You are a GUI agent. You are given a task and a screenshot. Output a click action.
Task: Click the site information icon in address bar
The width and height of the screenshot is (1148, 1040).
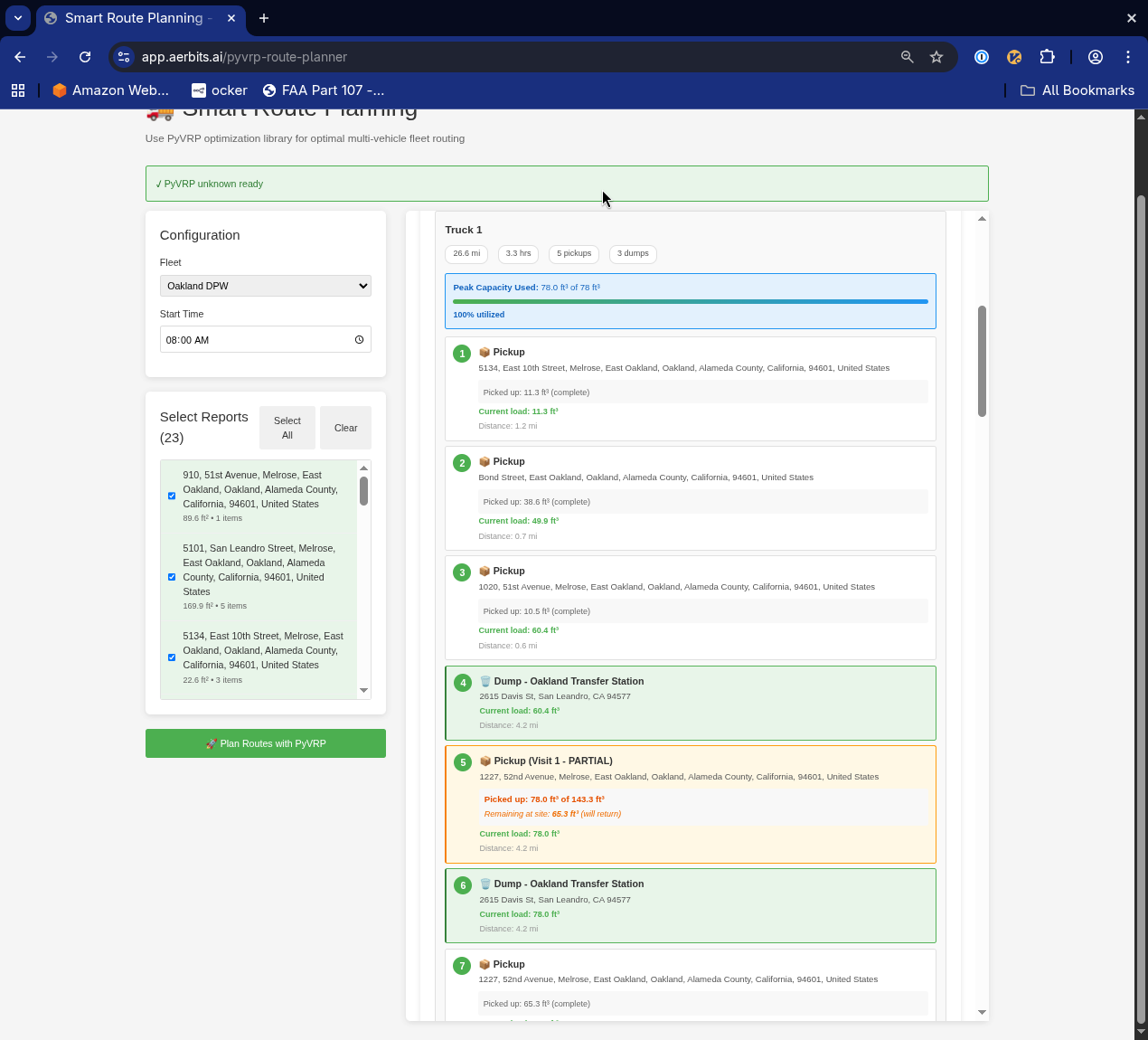pos(124,57)
